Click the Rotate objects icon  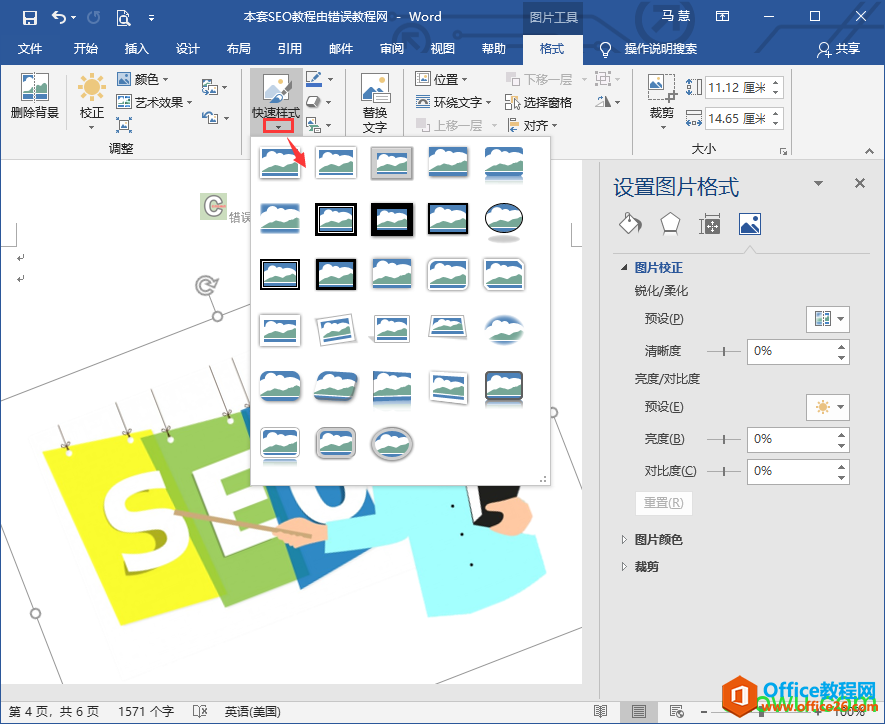click(603, 102)
